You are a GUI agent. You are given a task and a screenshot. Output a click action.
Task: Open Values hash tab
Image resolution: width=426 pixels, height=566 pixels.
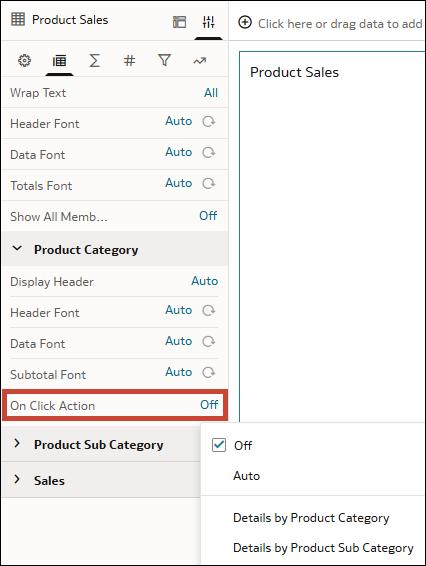click(x=129, y=61)
